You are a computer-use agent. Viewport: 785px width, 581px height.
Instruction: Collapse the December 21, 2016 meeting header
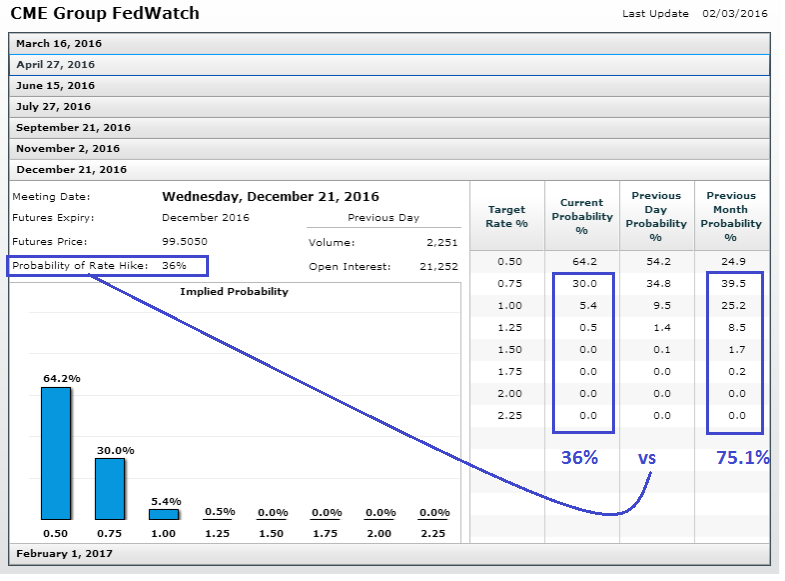[71, 170]
